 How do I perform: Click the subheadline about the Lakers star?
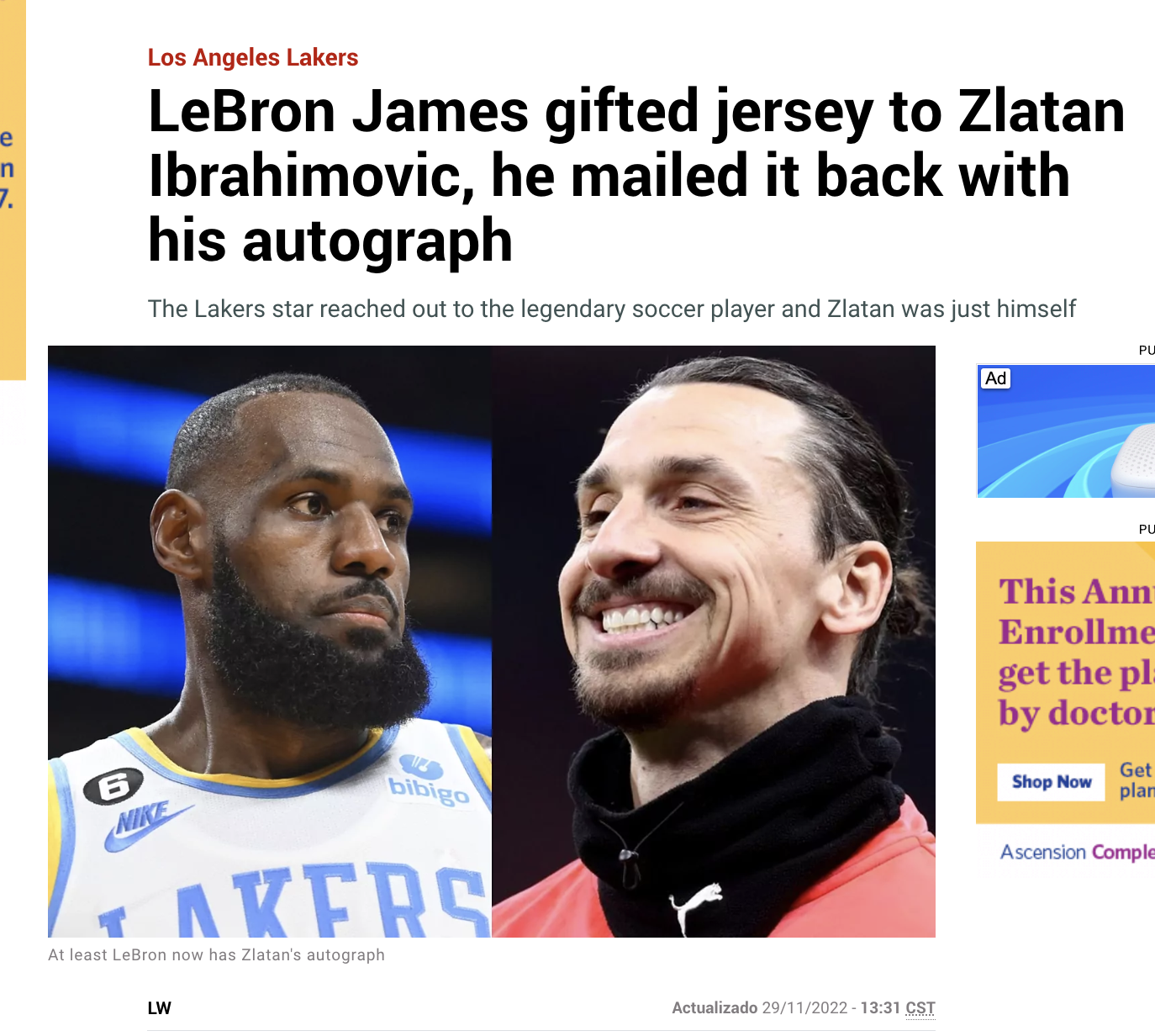pyautogui.click(x=612, y=309)
